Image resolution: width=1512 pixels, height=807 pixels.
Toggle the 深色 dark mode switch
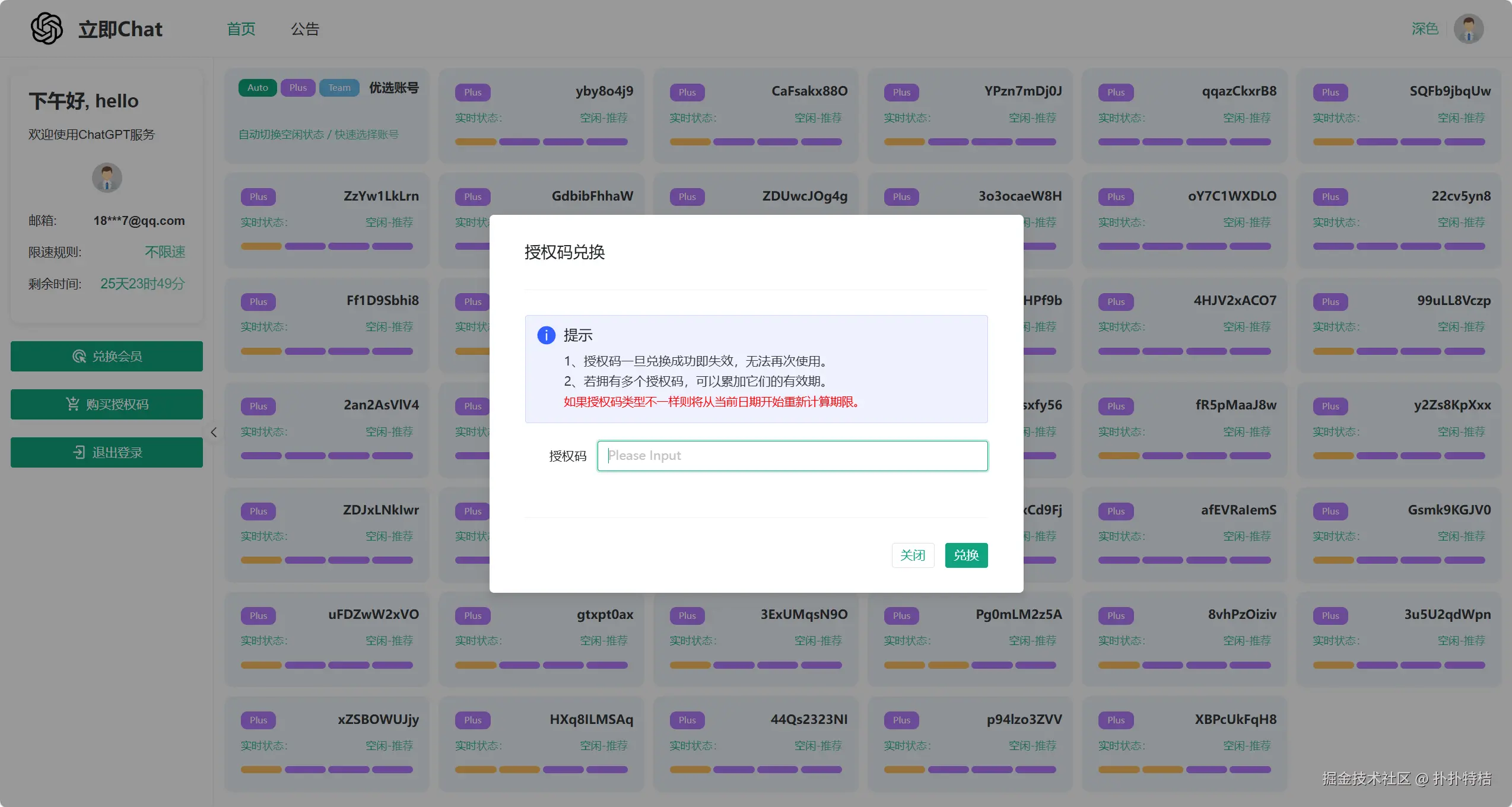[1425, 28]
